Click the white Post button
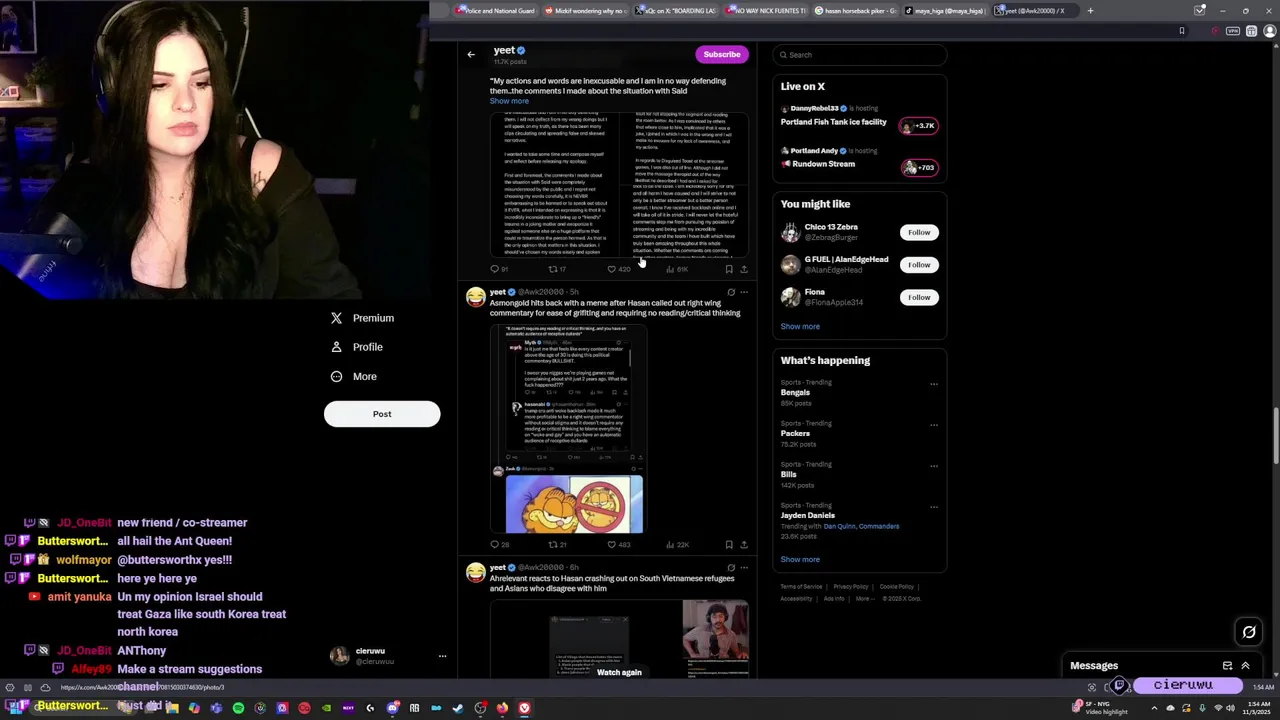Screen dimensions: 1280x720 point(382,414)
